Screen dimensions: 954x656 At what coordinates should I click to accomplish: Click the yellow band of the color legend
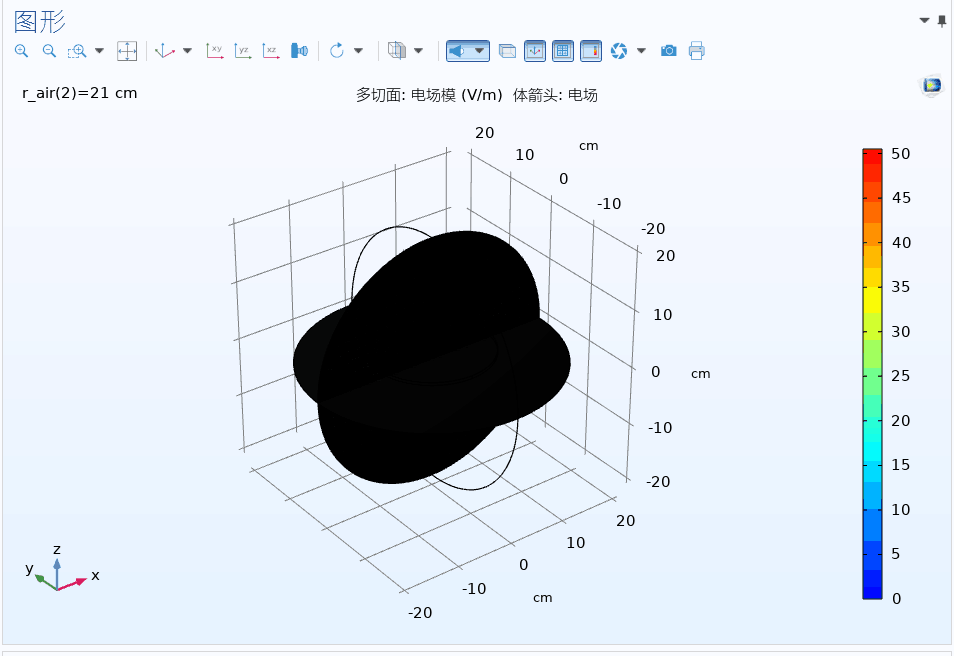(872, 299)
